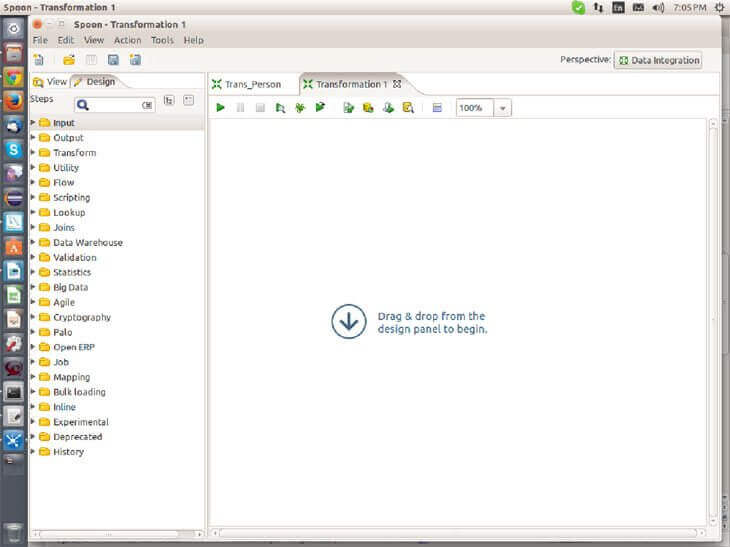Open a file with the folder icon
The image size is (730, 547).
point(69,60)
